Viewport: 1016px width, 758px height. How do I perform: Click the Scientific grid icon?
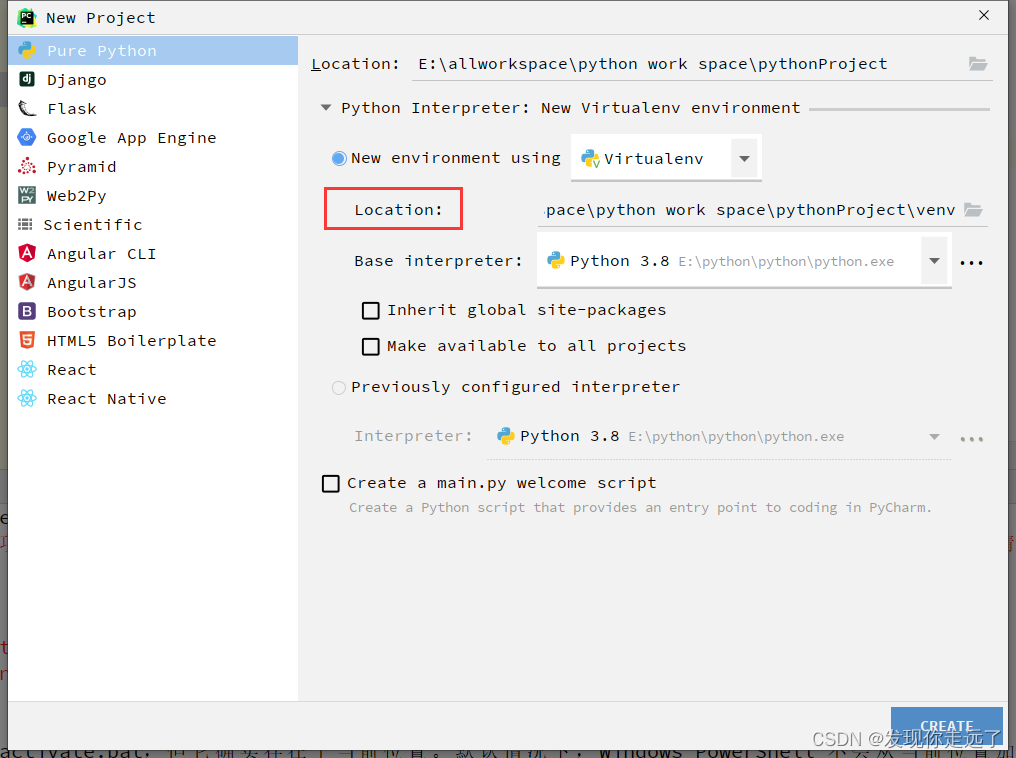coord(25,224)
